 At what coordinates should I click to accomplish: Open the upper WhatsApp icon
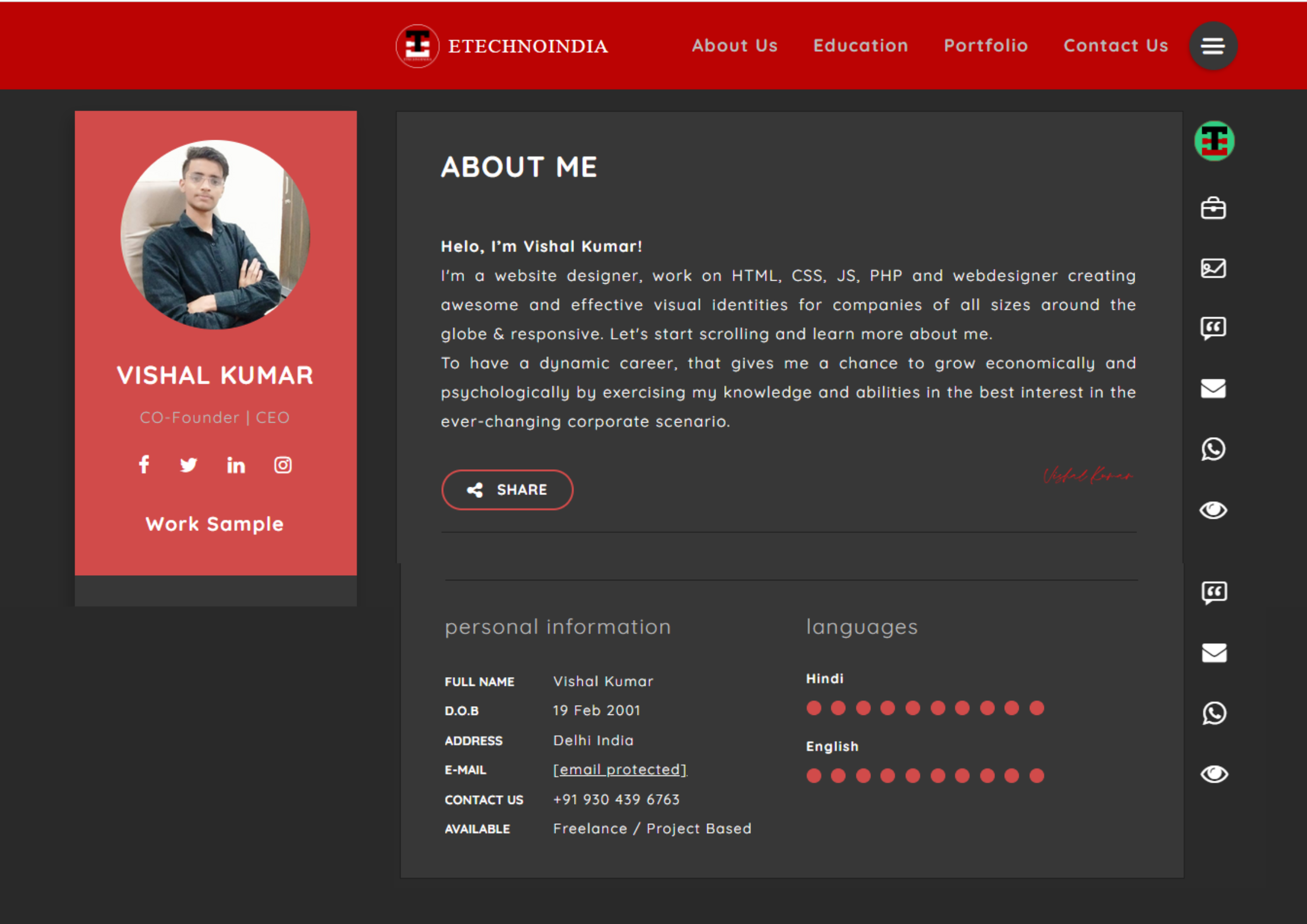pyautogui.click(x=1213, y=449)
